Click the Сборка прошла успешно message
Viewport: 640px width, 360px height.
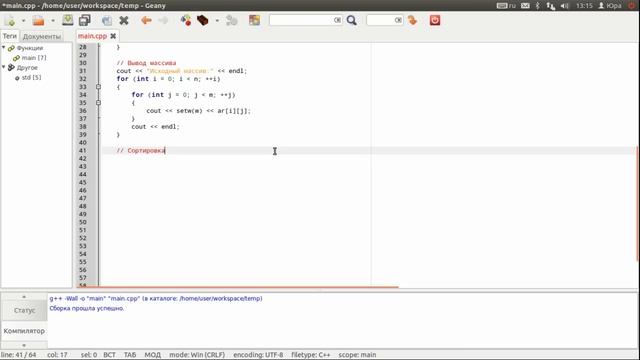87,308
